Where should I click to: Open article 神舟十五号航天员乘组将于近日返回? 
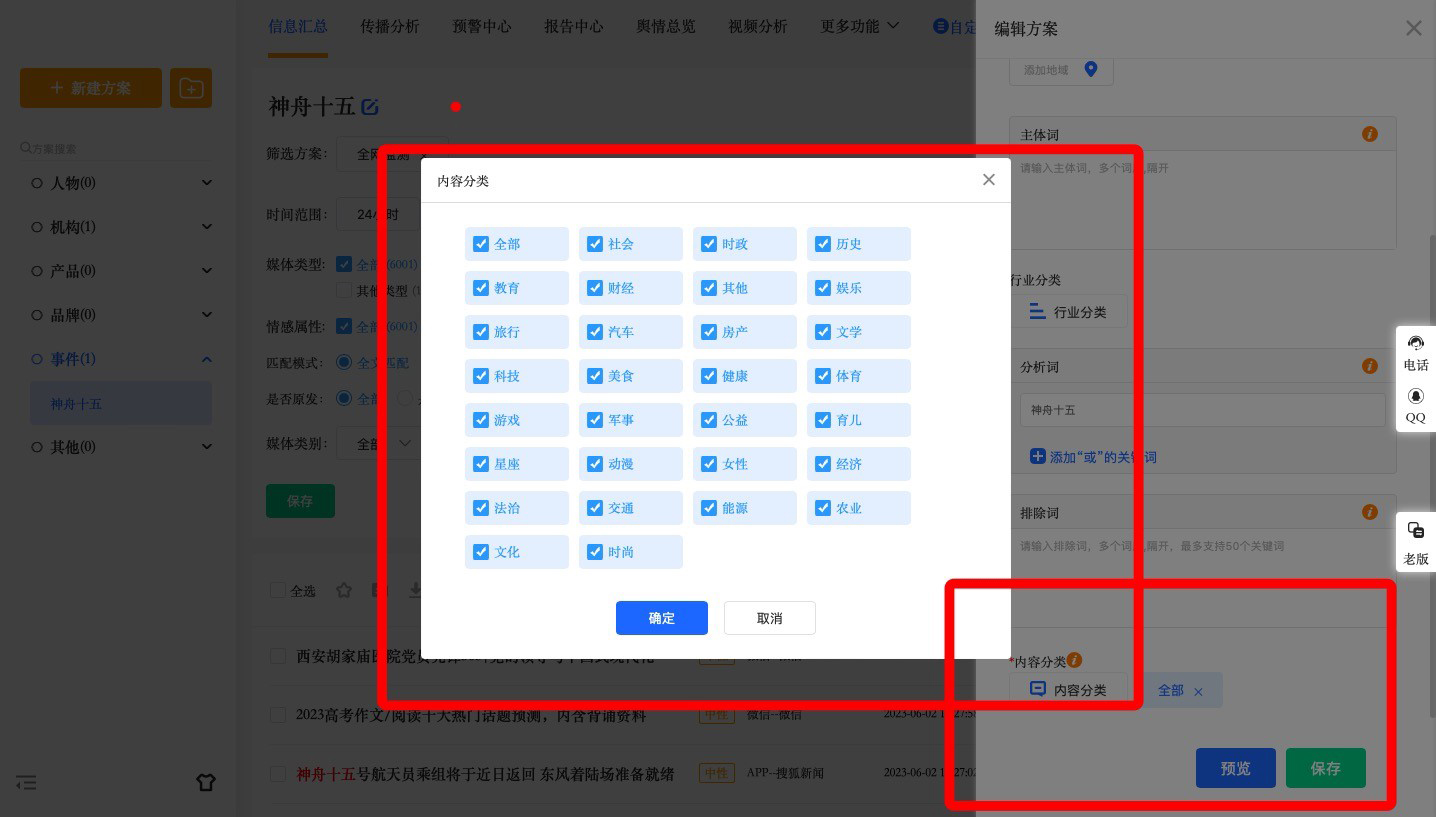(485, 774)
